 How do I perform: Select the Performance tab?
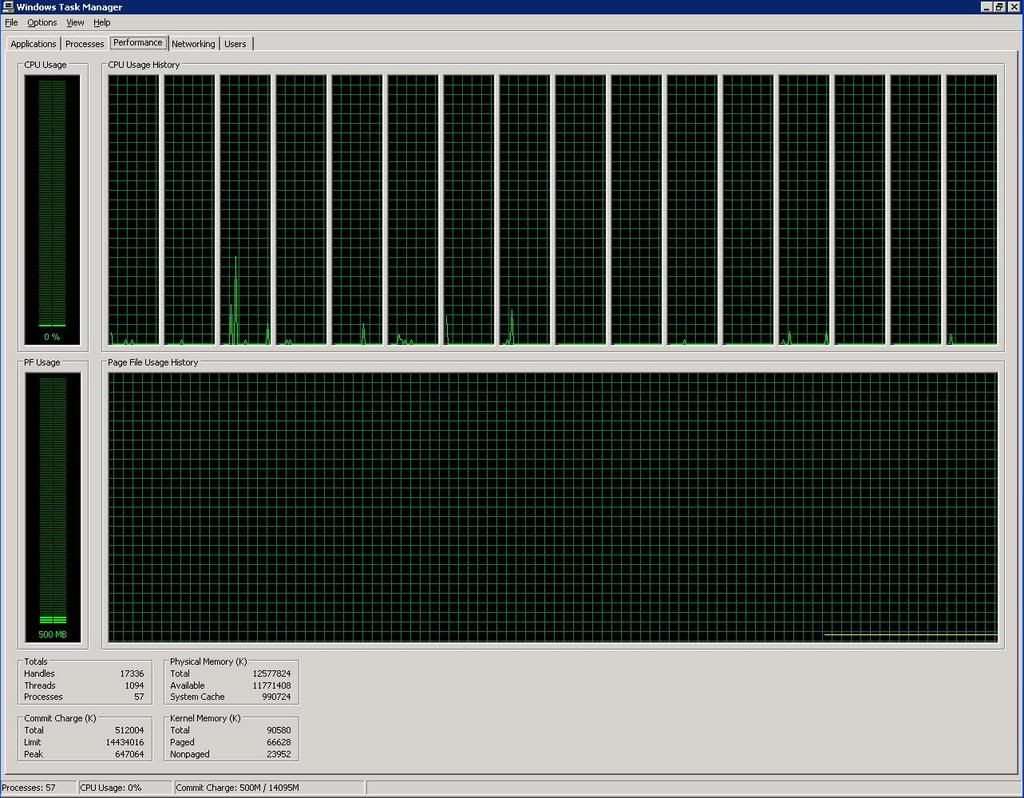(x=138, y=43)
